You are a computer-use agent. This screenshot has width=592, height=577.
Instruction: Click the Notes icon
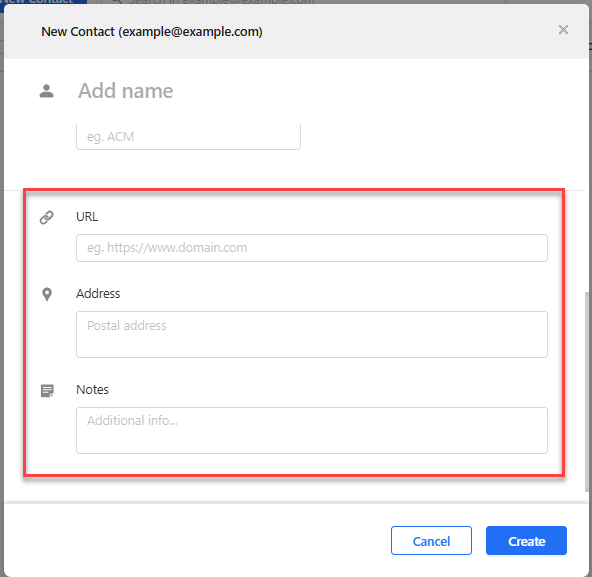(x=47, y=390)
